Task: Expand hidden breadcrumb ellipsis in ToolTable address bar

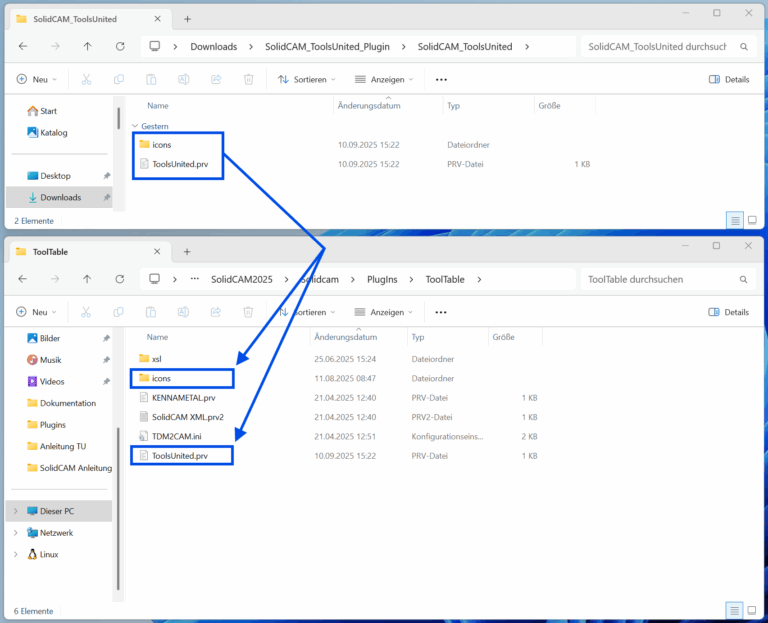Action: click(195, 279)
